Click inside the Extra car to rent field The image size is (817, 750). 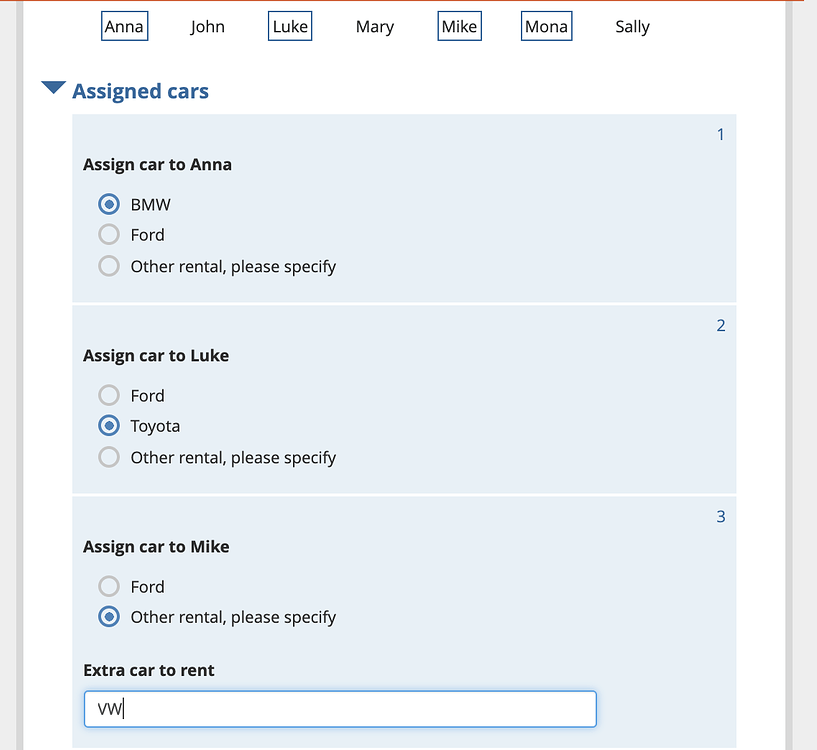[x=340, y=708]
